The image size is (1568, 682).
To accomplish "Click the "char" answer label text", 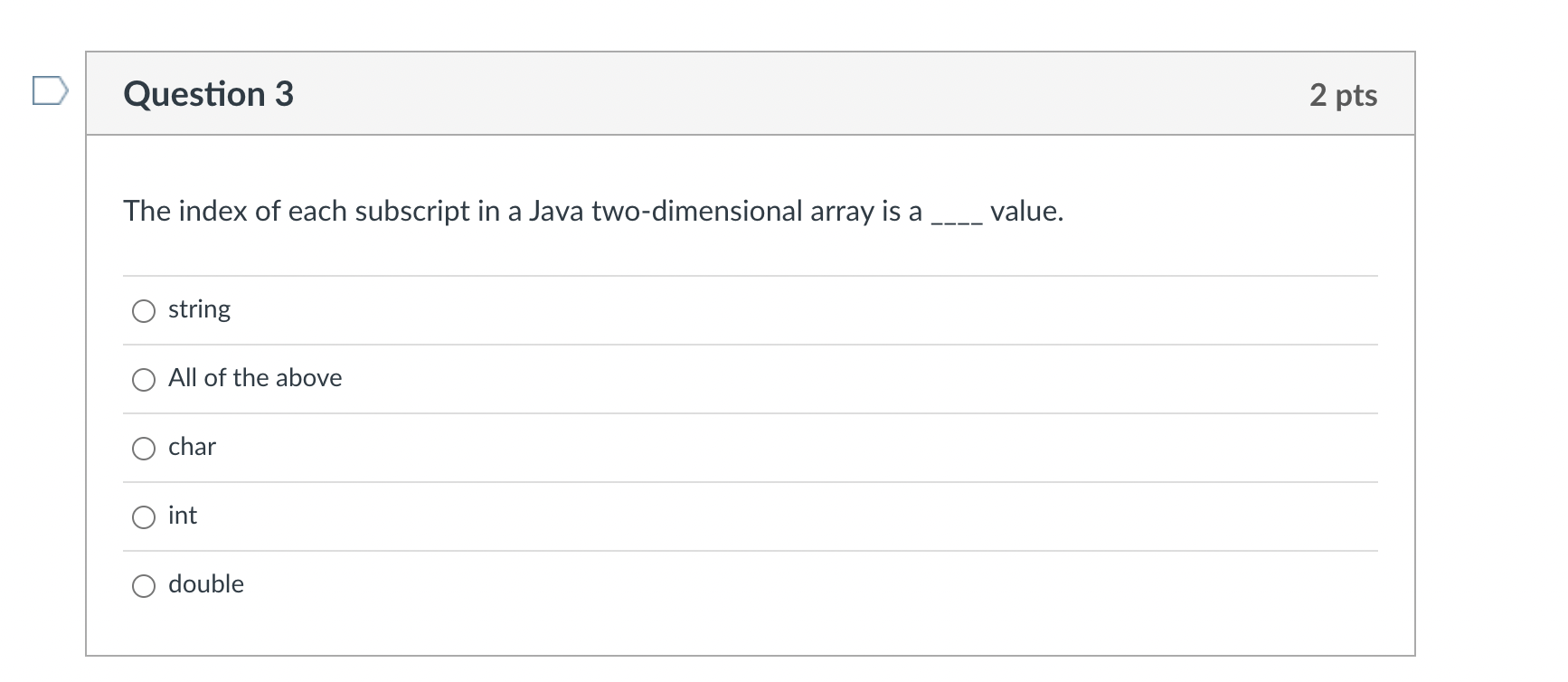I will [x=192, y=447].
